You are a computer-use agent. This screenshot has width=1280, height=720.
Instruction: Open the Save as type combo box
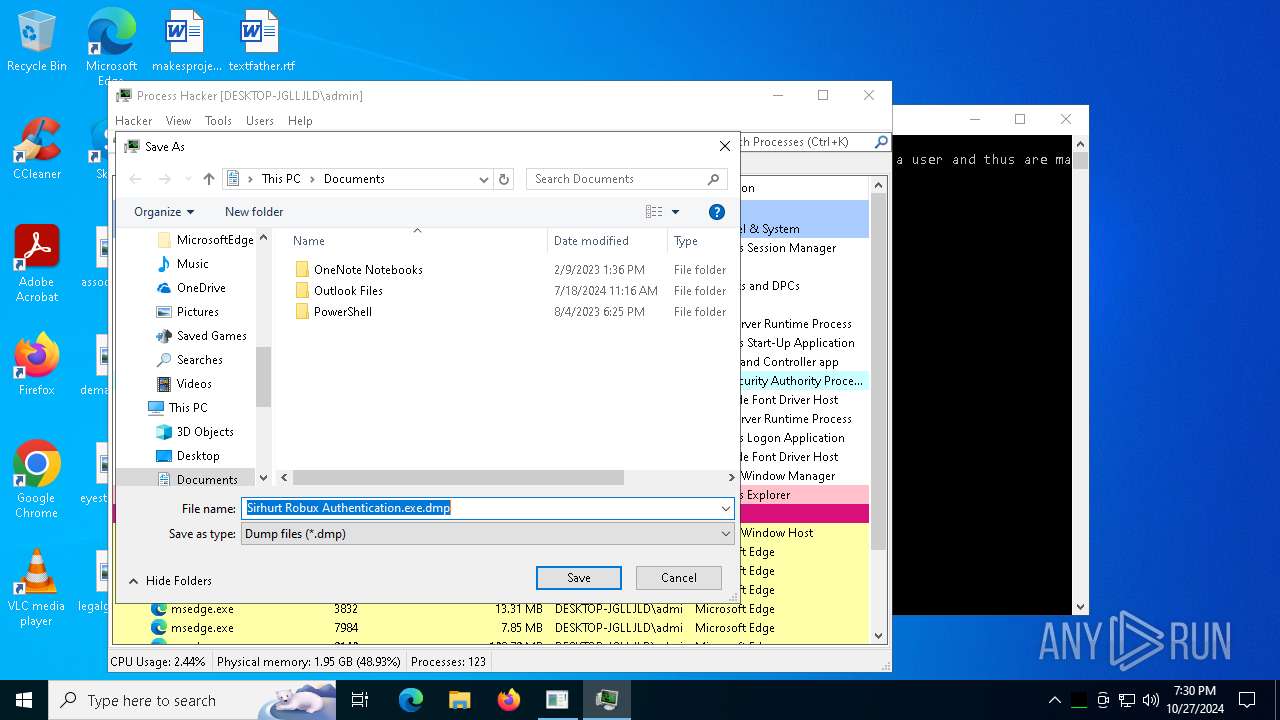[x=488, y=534]
